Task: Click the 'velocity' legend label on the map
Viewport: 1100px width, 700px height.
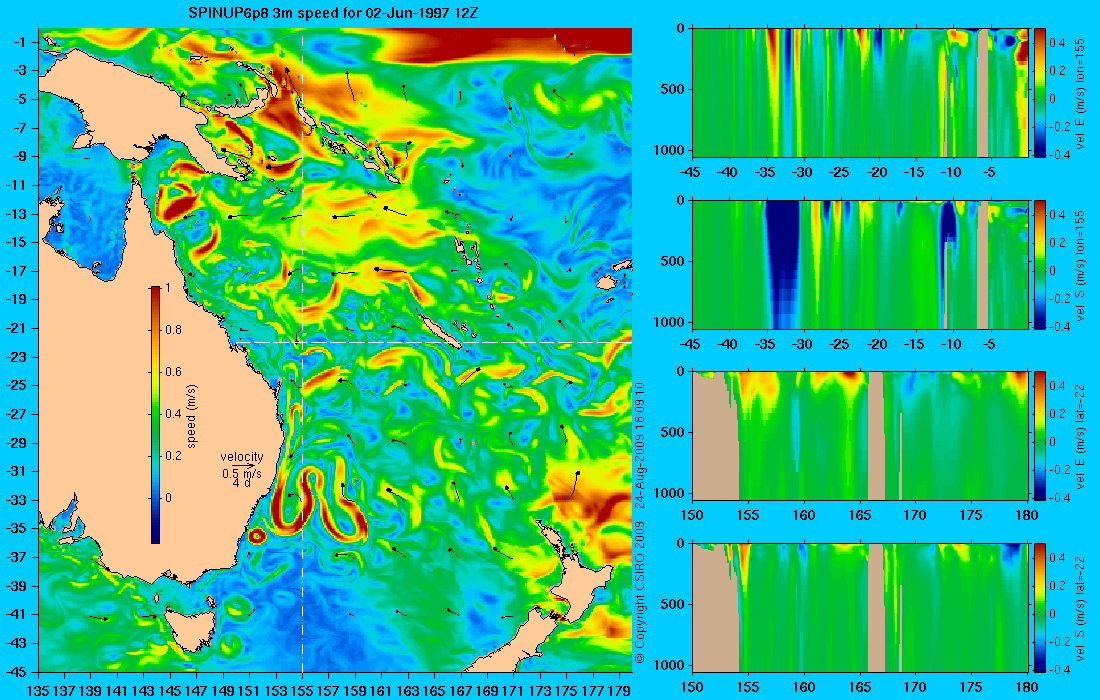Action: click(241, 457)
